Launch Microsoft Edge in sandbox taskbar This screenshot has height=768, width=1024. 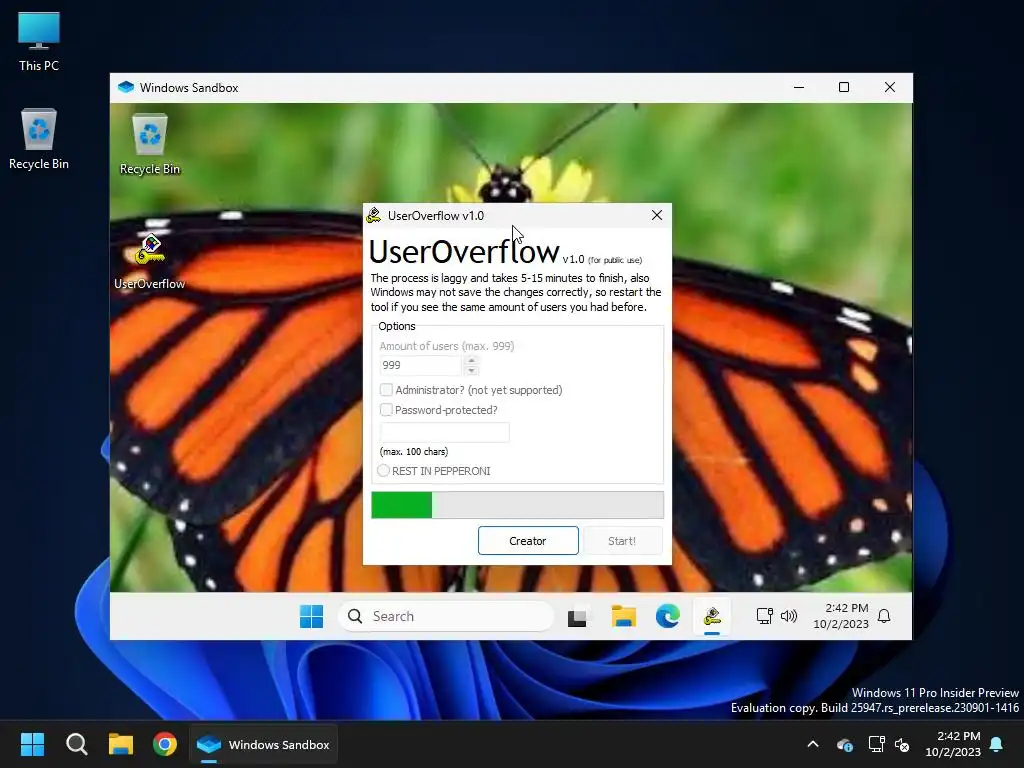pos(667,616)
